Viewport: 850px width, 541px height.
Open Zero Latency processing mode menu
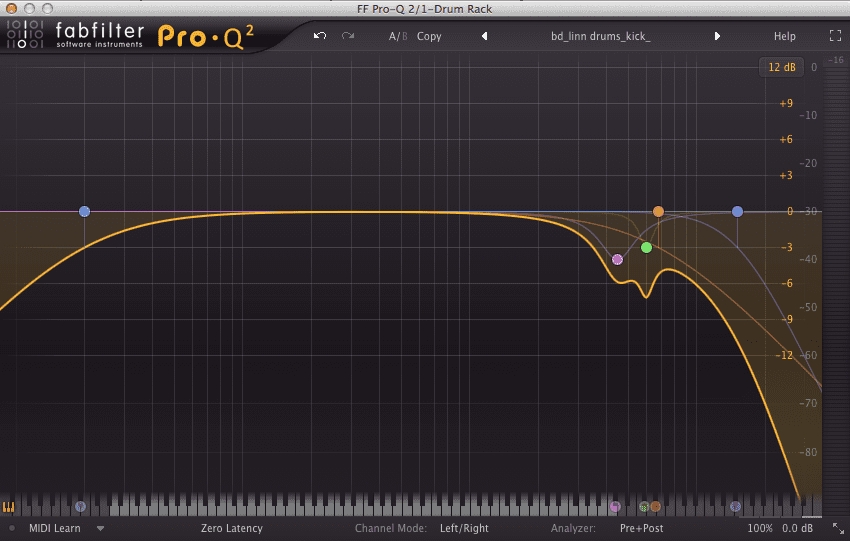coord(231,528)
